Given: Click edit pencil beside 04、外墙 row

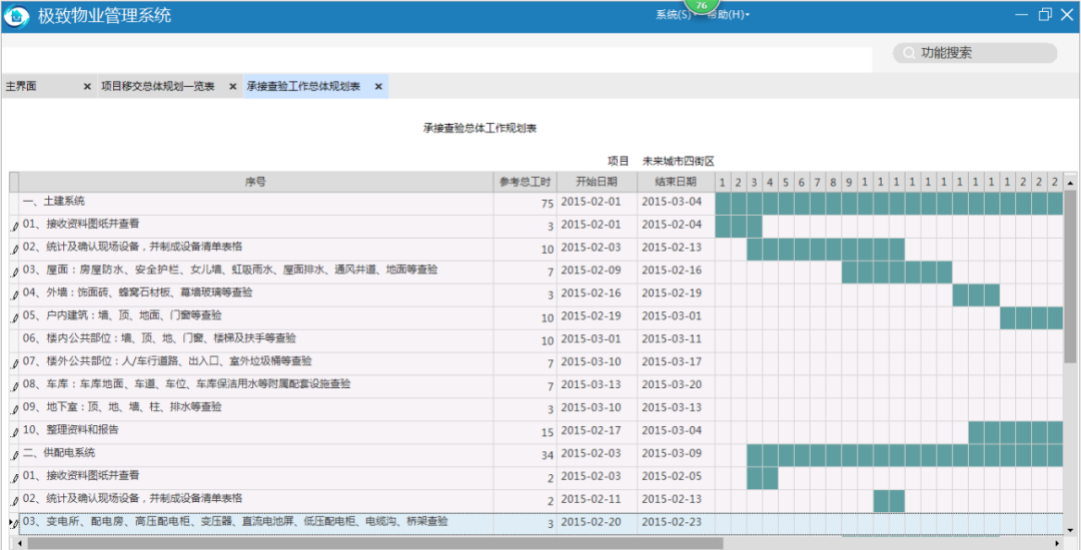Looking at the screenshot, I should tap(14, 295).
